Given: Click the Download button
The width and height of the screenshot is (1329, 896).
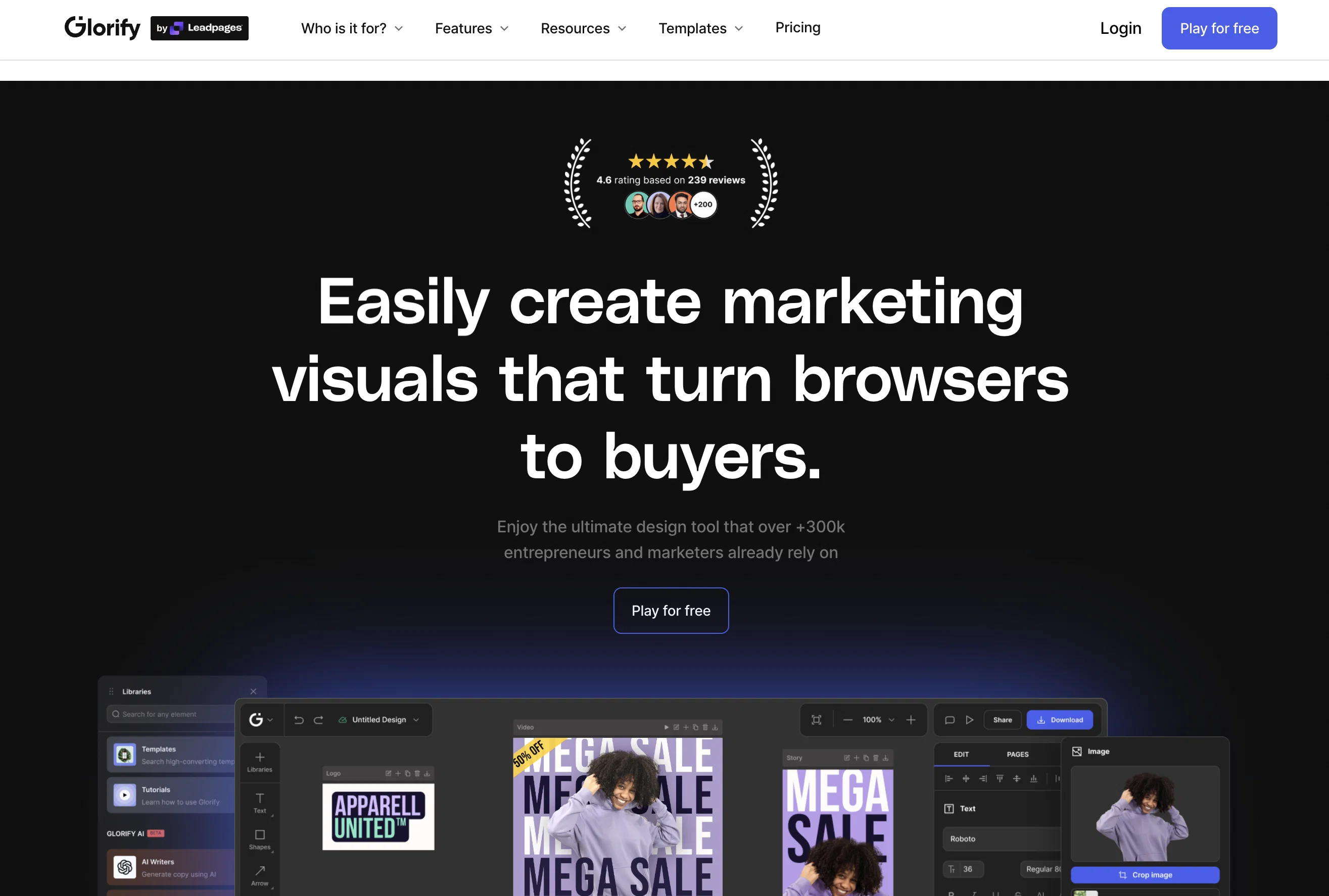Looking at the screenshot, I should pyautogui.click(x=1060, y=720).
